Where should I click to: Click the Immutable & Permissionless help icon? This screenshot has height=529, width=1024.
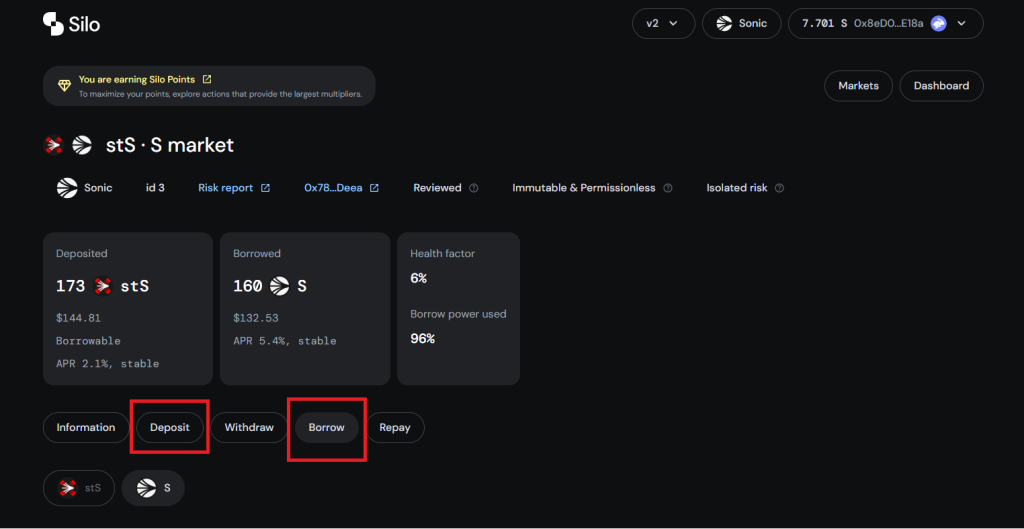[667, 188]
